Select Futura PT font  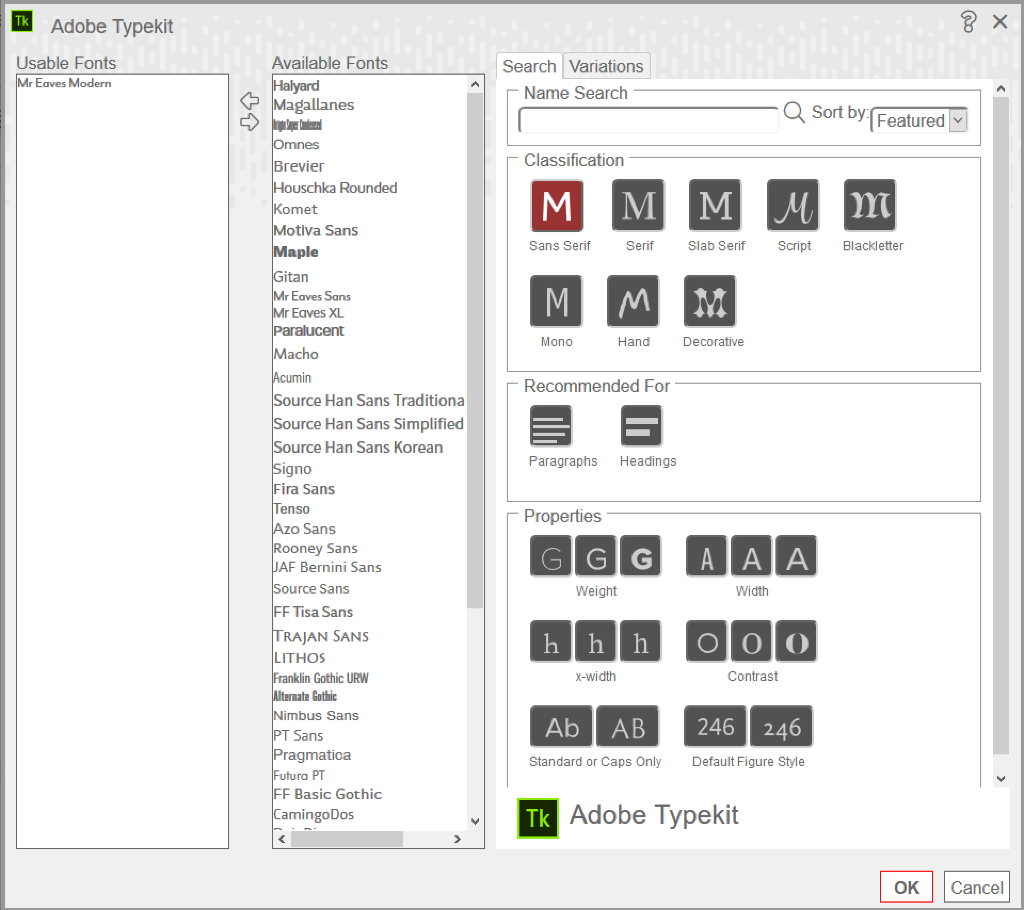pyautogui.click(x=298, y=775)
